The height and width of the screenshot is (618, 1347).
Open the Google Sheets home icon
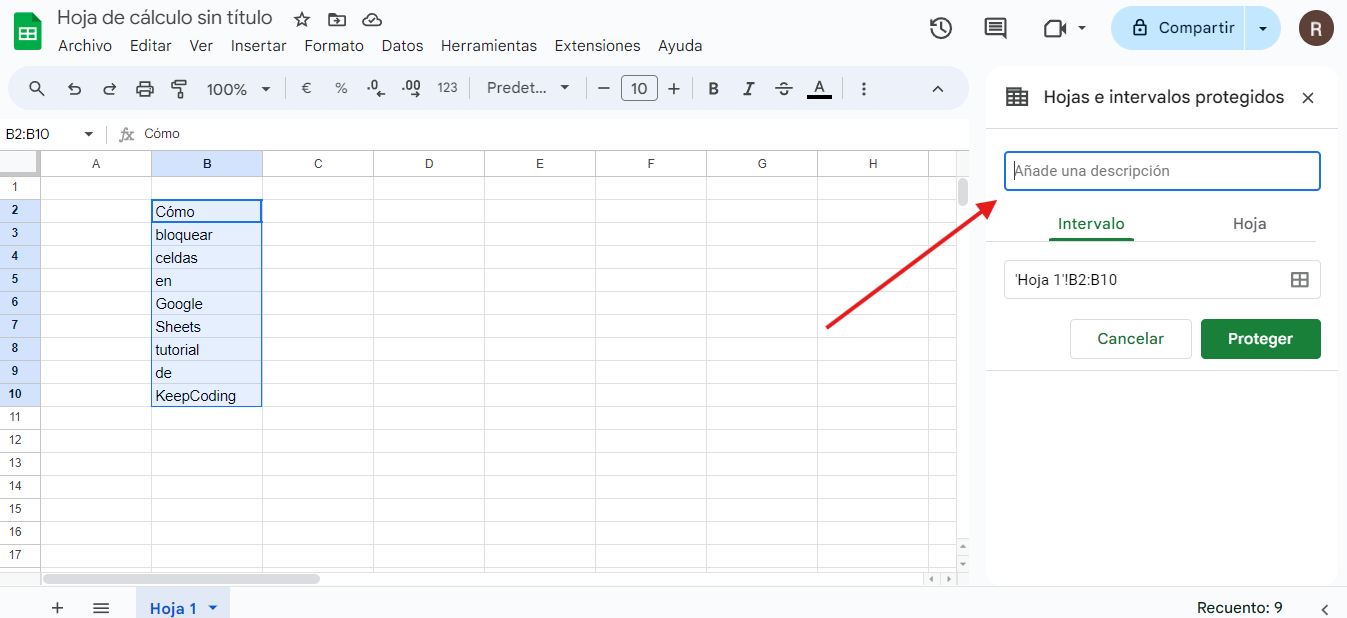[x=27, y=30]
